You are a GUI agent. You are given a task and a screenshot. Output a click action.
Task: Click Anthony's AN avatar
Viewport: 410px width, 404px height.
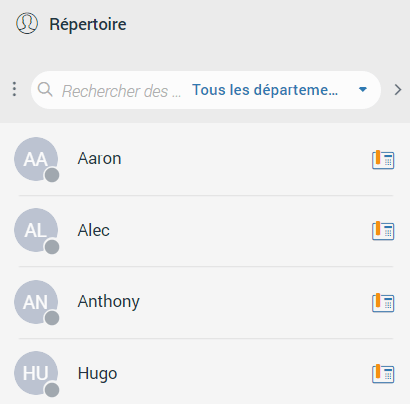[x=36, y=302]
